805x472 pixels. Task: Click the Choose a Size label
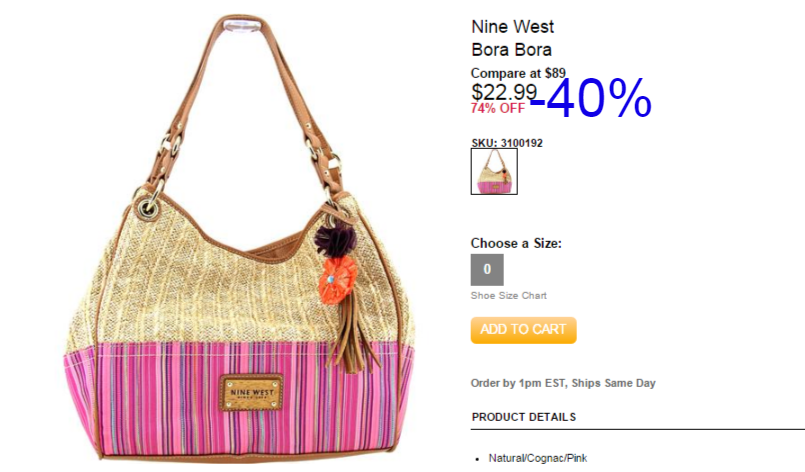[516, 243]
